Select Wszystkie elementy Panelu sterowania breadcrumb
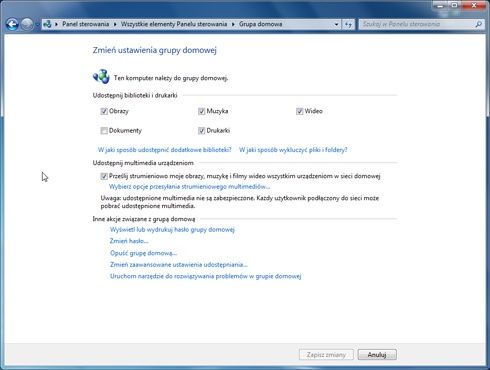 point(174,24)
